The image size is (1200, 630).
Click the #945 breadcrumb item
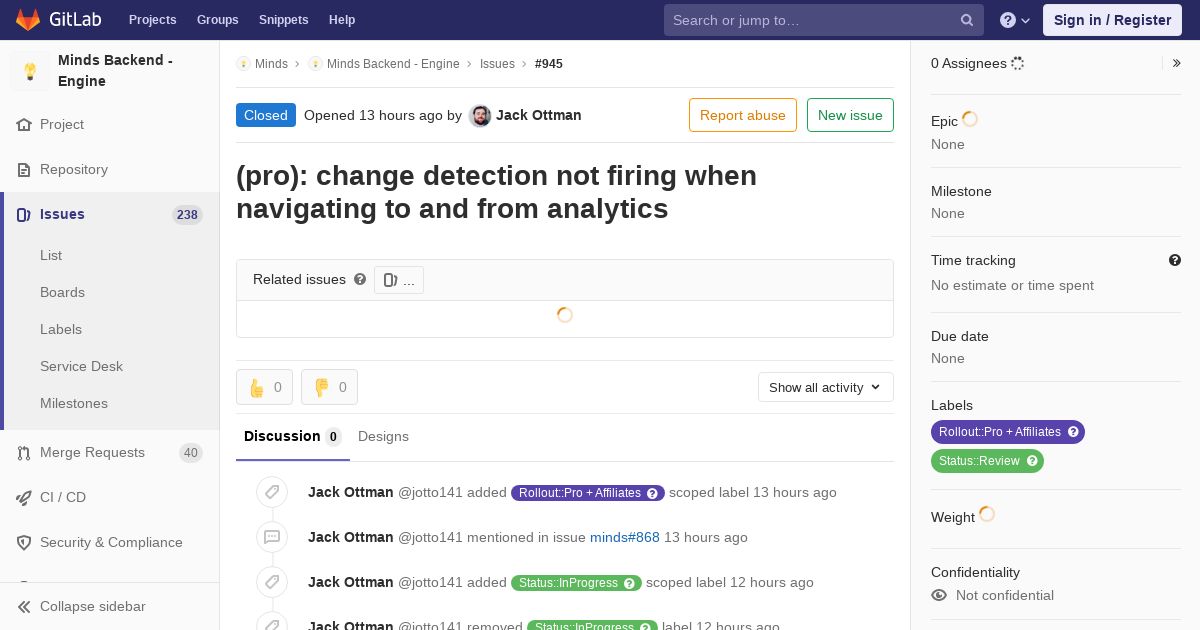[549, 64]
